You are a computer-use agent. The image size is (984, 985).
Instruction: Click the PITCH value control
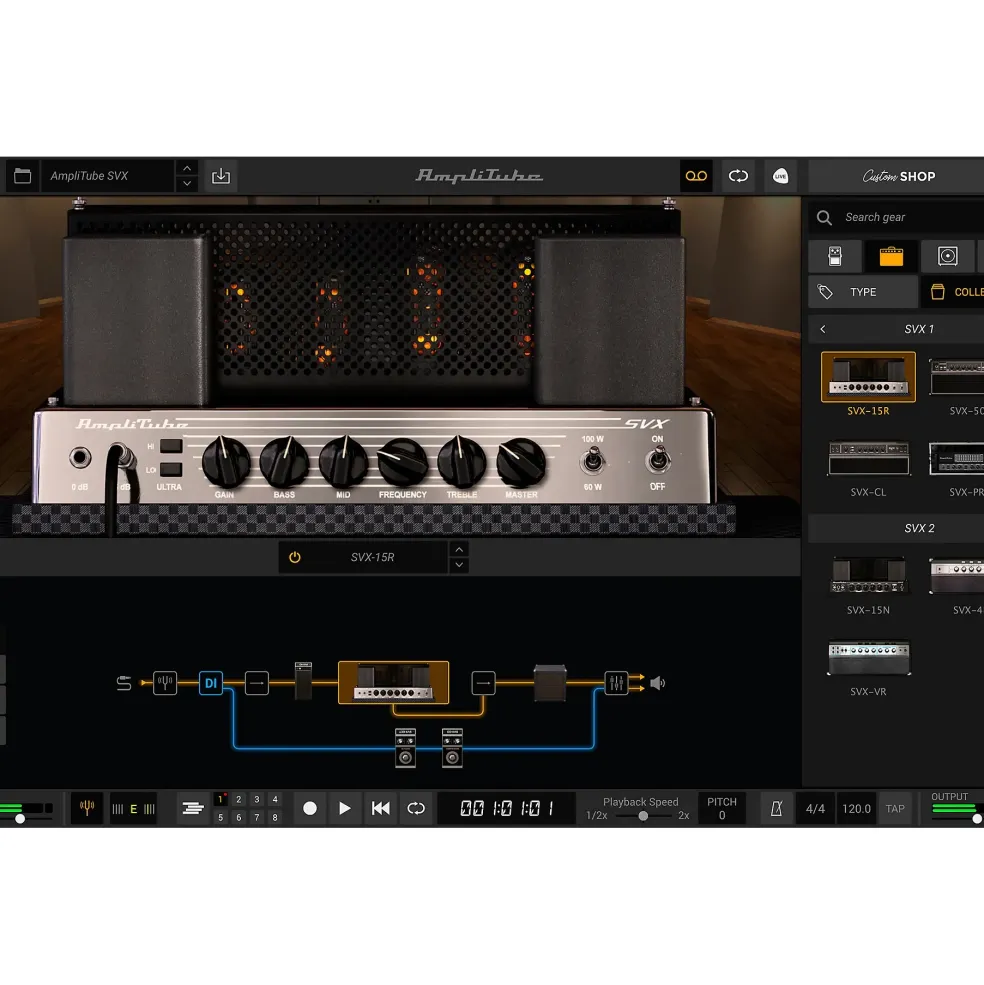coord(722,808)
